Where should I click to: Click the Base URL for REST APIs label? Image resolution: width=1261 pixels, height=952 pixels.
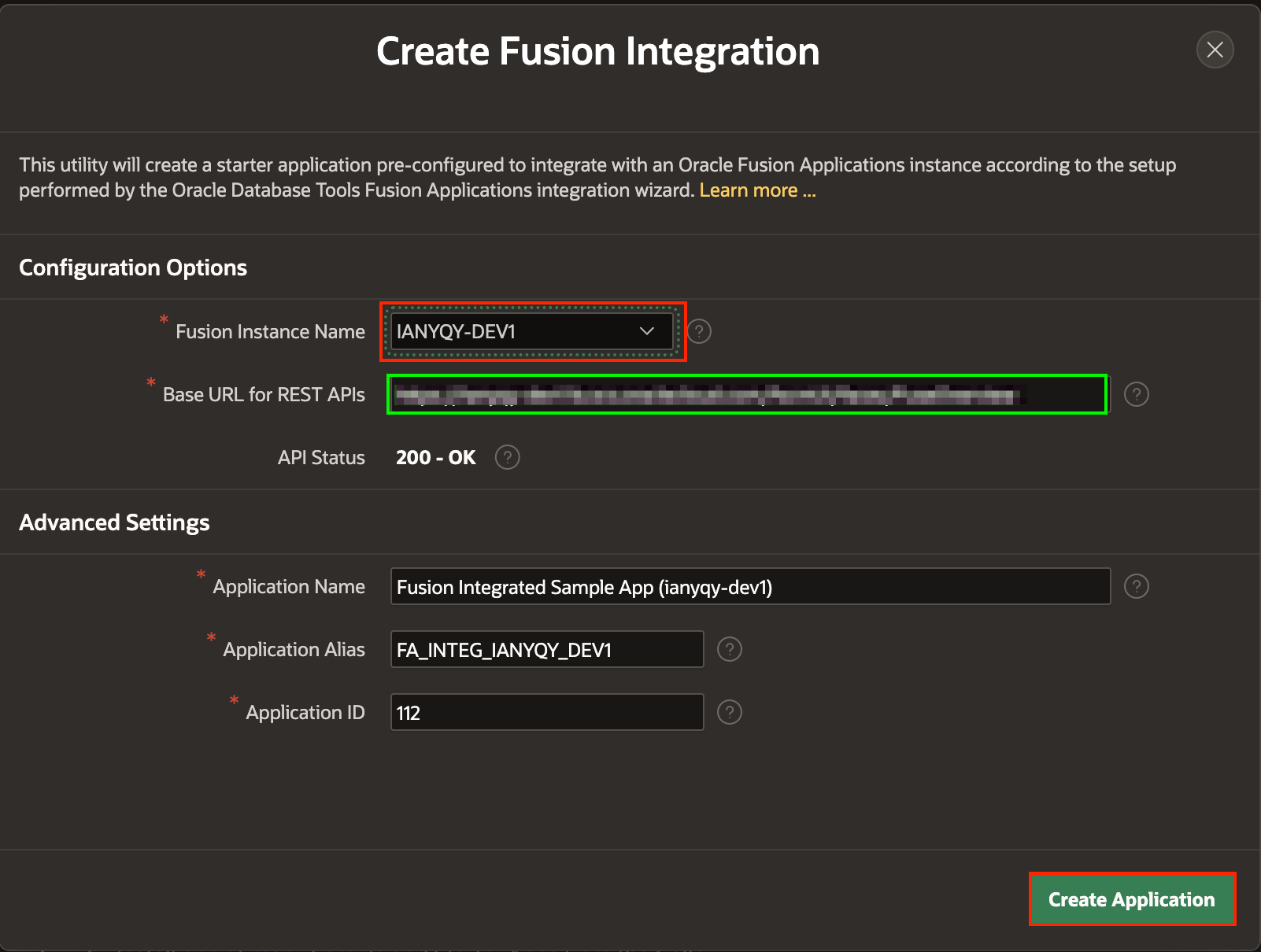264,394
